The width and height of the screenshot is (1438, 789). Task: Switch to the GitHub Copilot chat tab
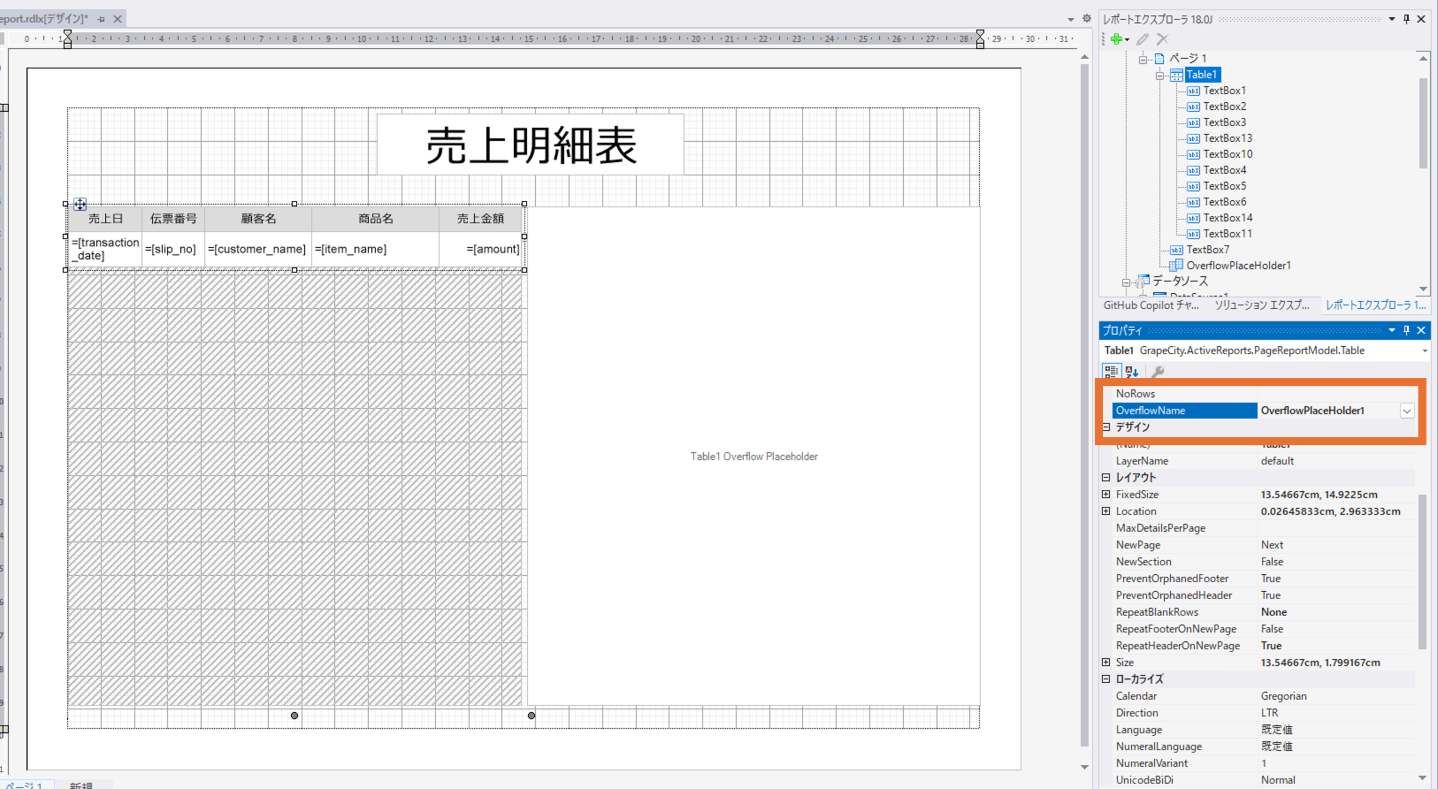tap(1149, 305)
